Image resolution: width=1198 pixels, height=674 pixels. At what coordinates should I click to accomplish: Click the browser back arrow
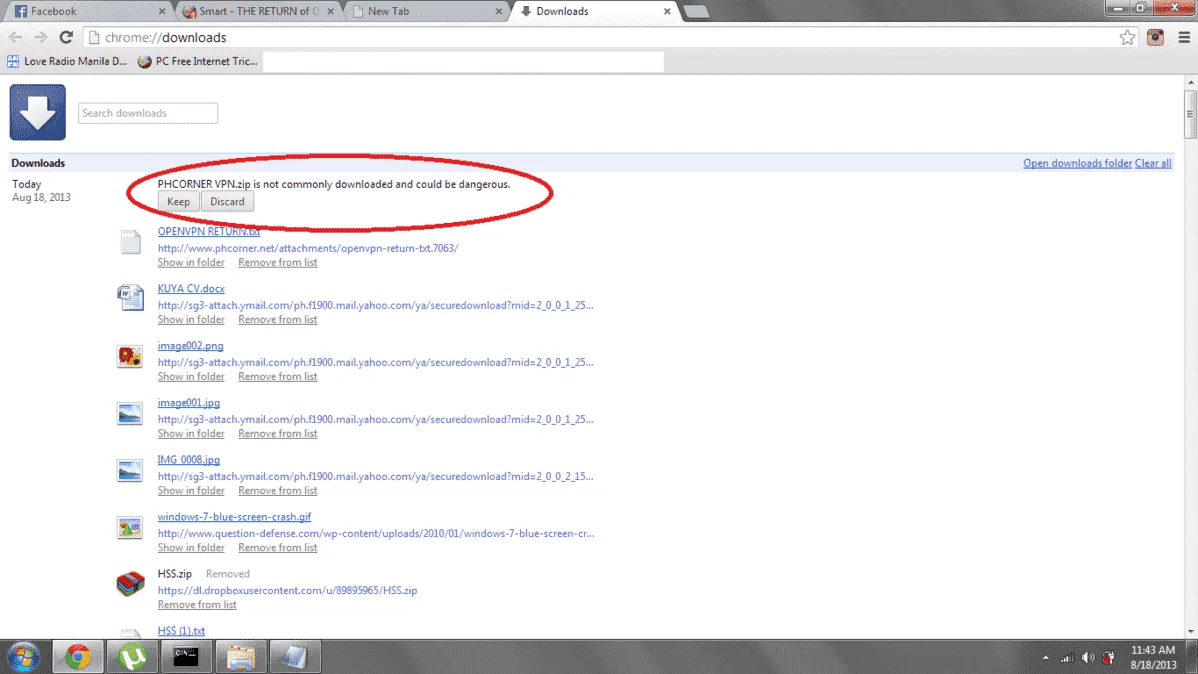(x=15, y=37)
